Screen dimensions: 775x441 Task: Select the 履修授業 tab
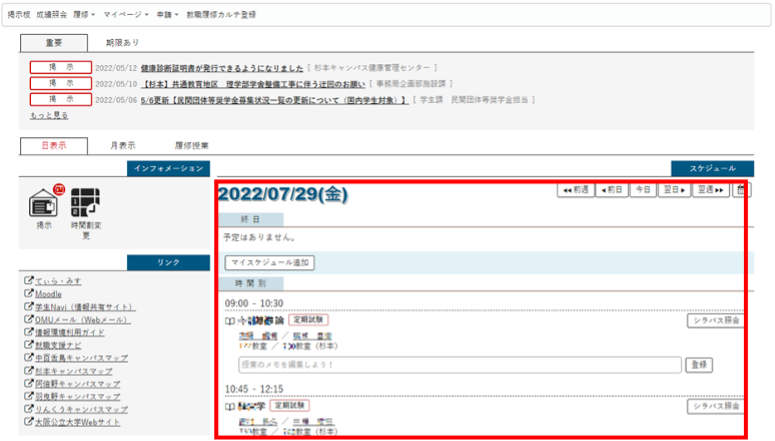coord(191,145)
